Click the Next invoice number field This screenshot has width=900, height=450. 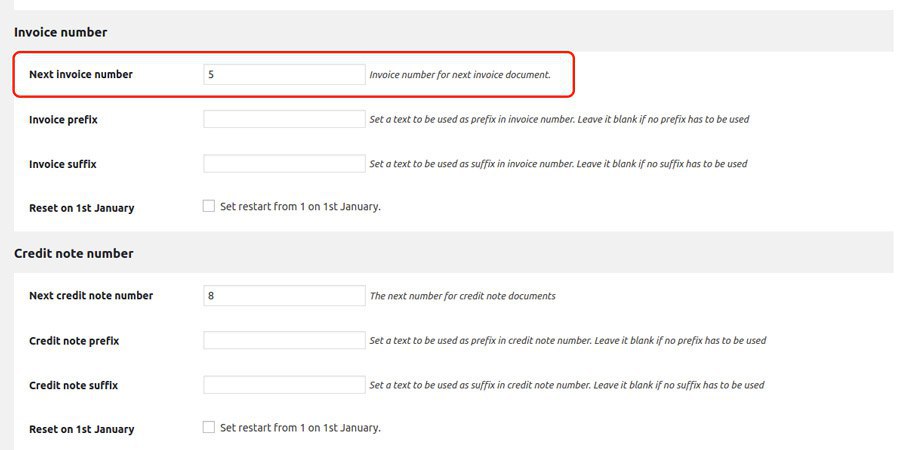[x=284, y=75]
